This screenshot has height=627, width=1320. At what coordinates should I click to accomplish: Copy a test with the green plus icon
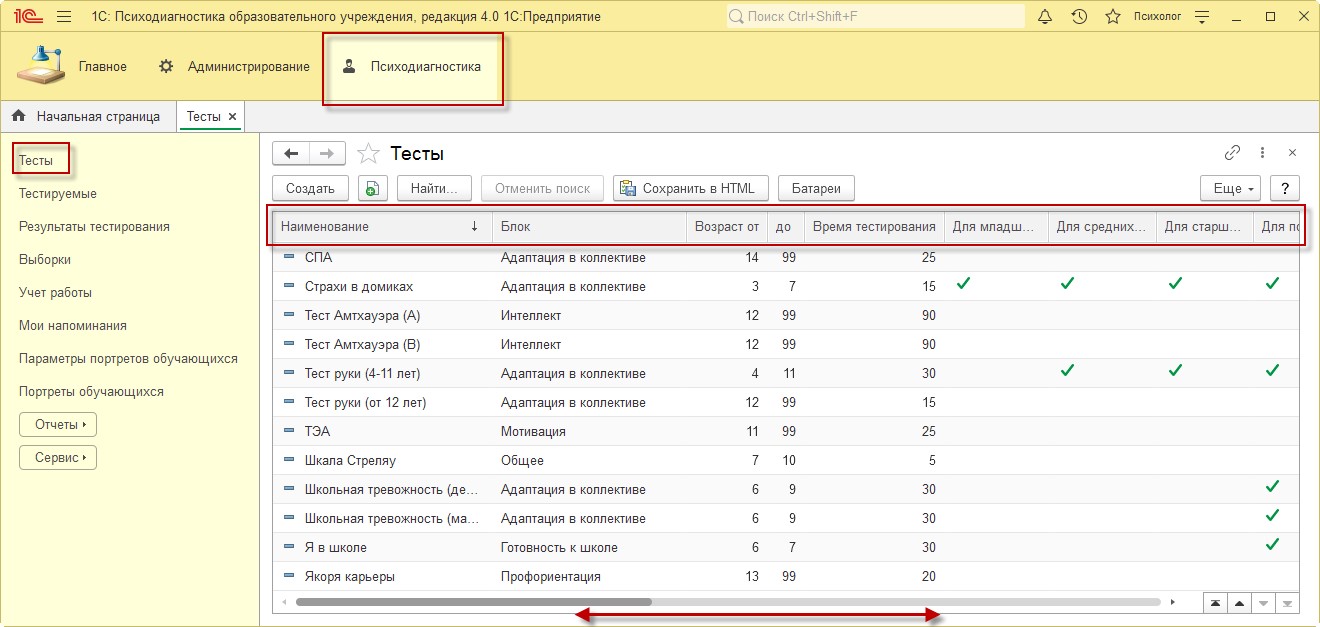tap(372, 188)
